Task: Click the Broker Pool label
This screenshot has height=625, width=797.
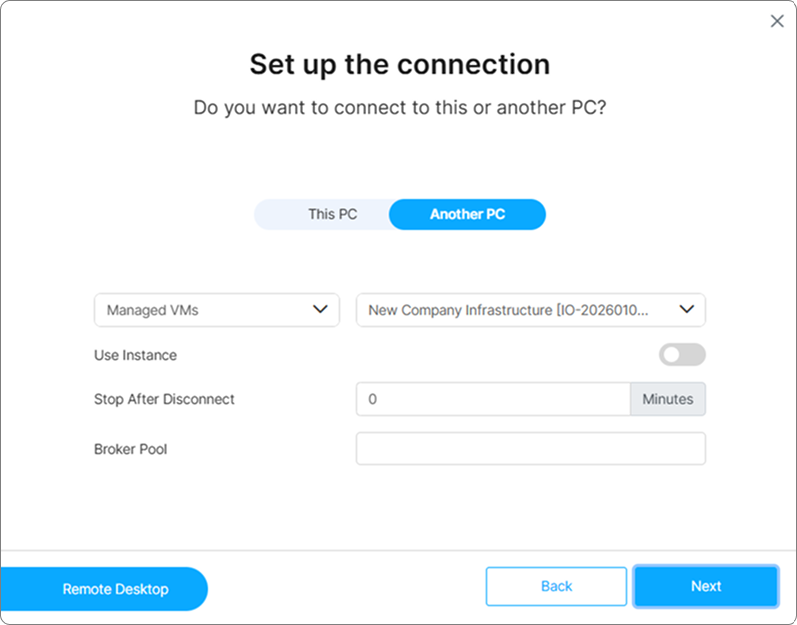Action: [130, 449]
